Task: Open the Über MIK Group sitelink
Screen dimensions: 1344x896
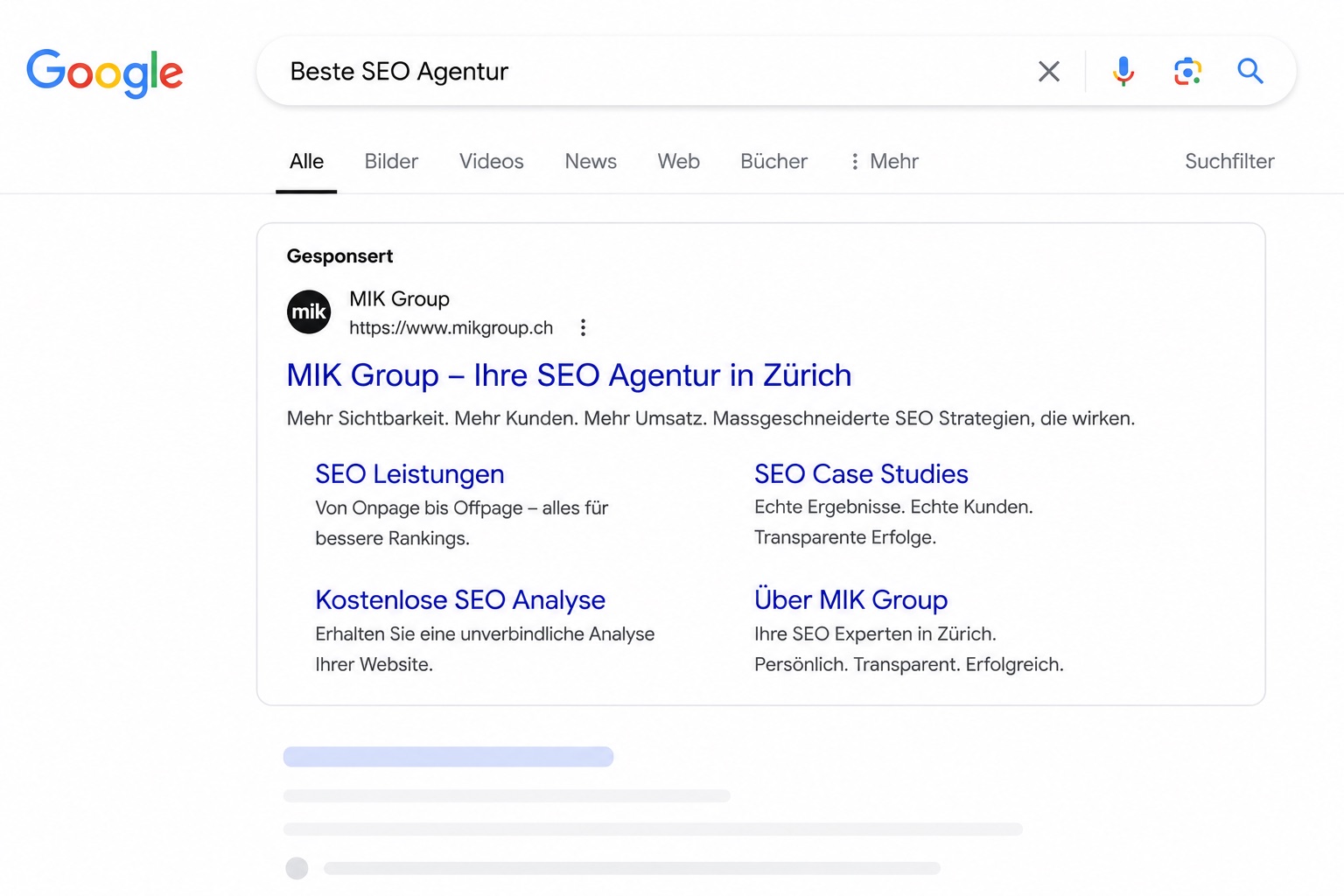Action: [850, 600]
